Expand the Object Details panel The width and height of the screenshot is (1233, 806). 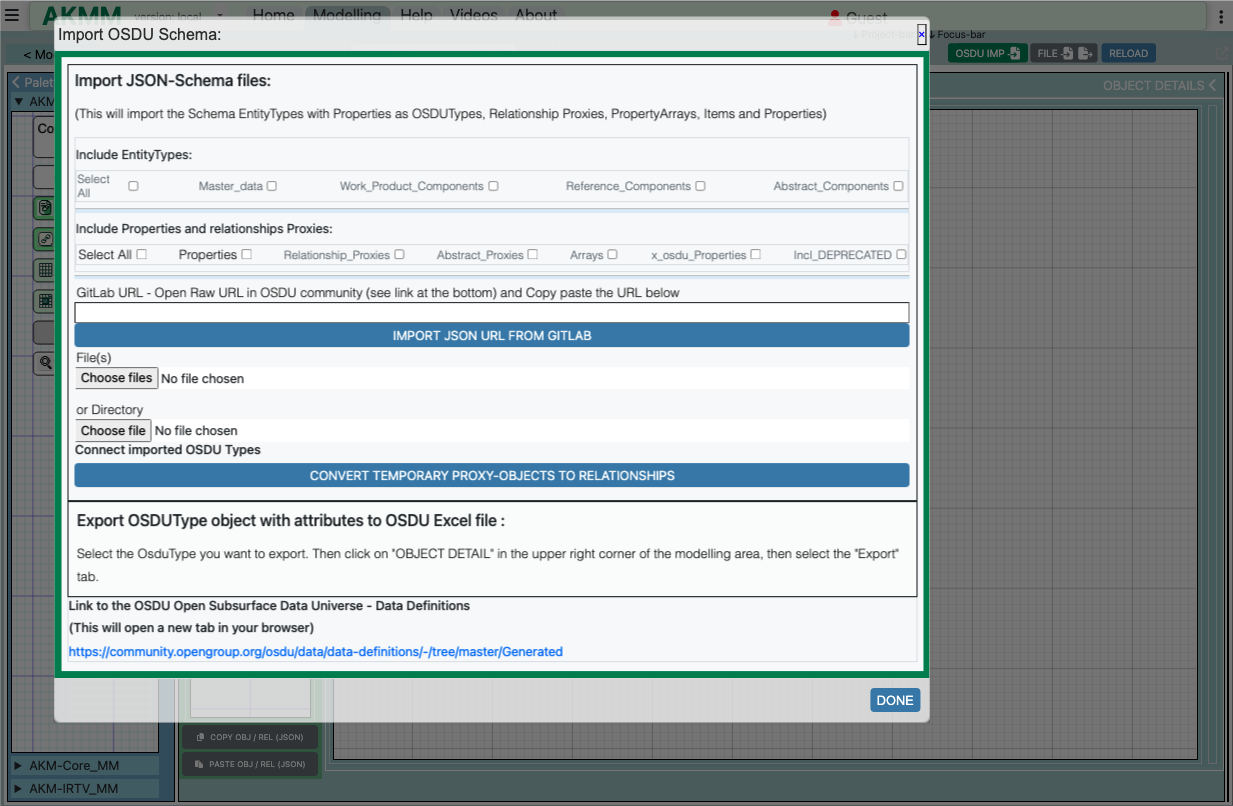pyautogui.click(x=1160, y=85)
